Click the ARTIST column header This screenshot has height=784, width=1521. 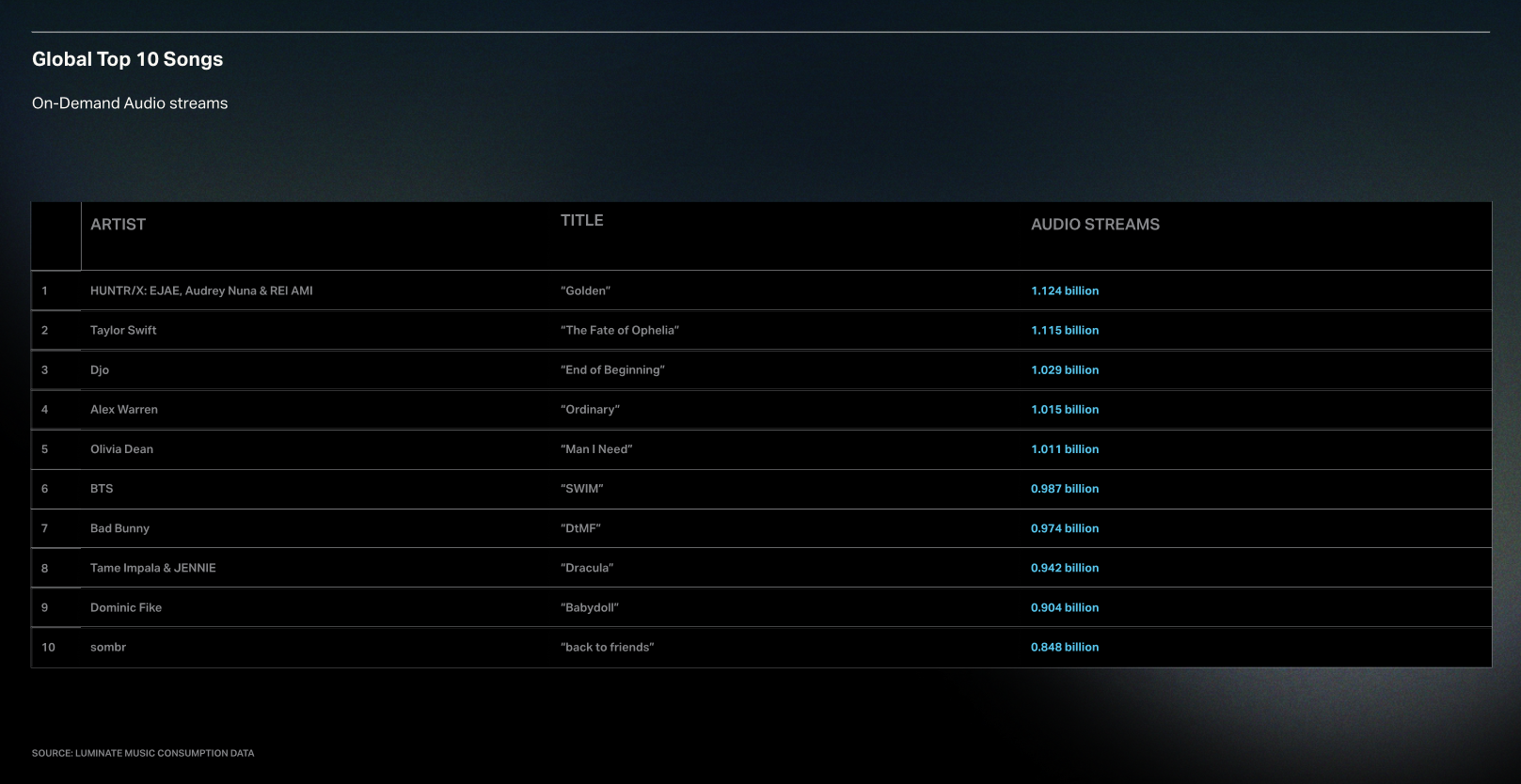[118, 225]
